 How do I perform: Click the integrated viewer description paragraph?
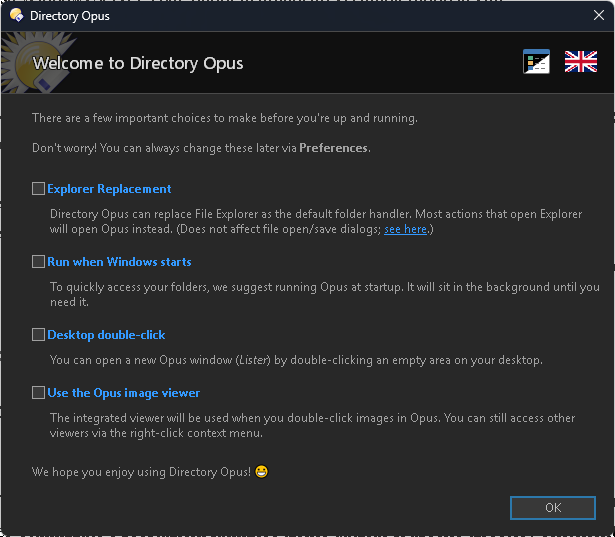(x=313, y=426)
